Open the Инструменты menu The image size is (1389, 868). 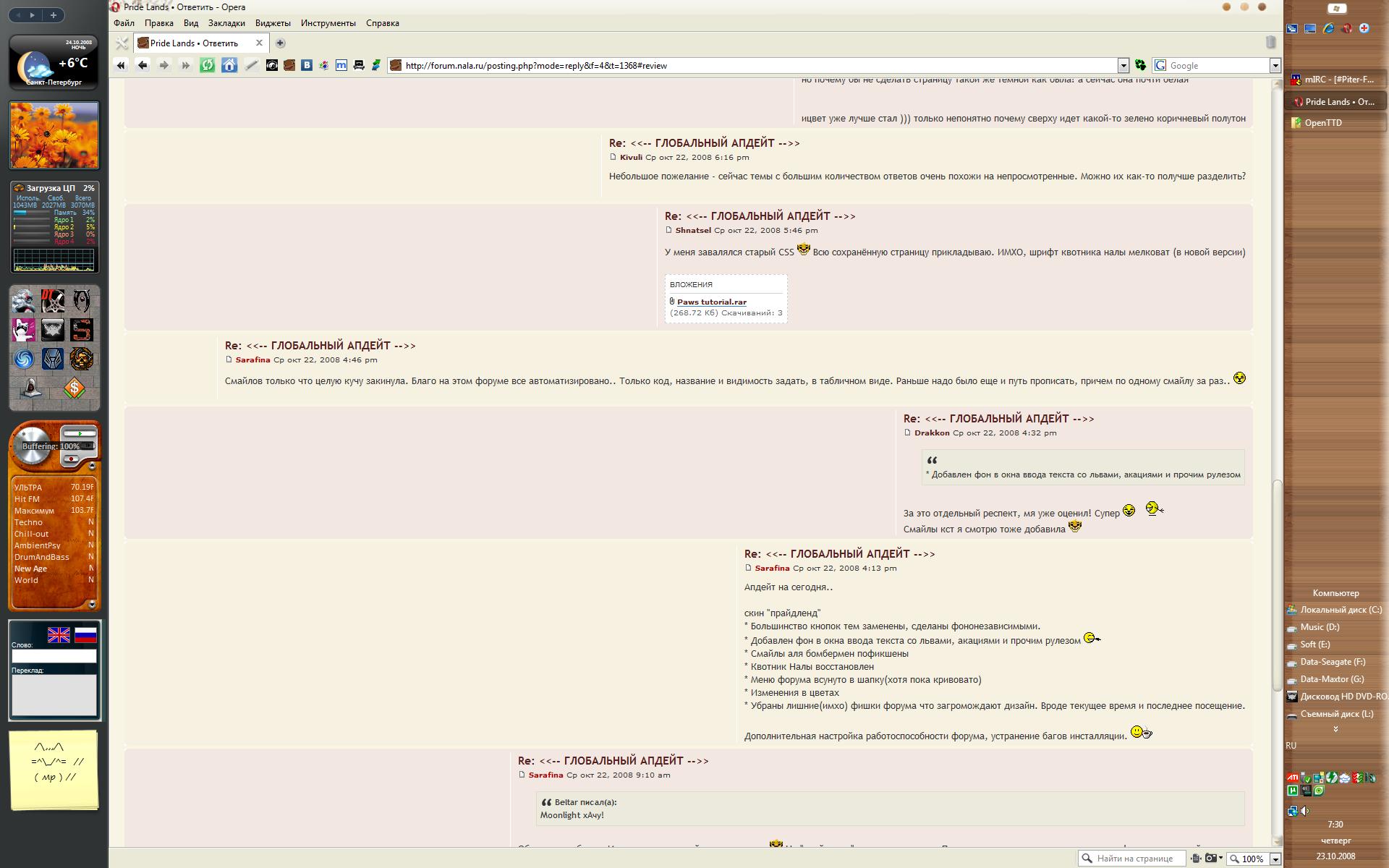pos(328,23)
